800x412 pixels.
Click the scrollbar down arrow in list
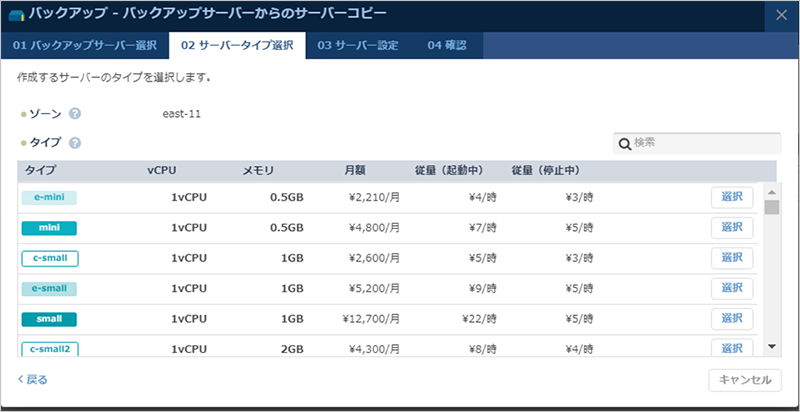[772, 346]
